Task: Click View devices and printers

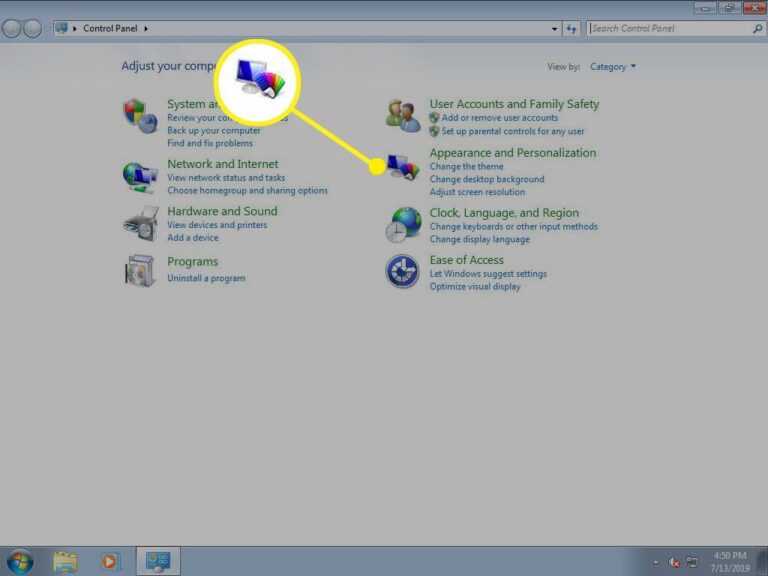Action: (217, 225)
